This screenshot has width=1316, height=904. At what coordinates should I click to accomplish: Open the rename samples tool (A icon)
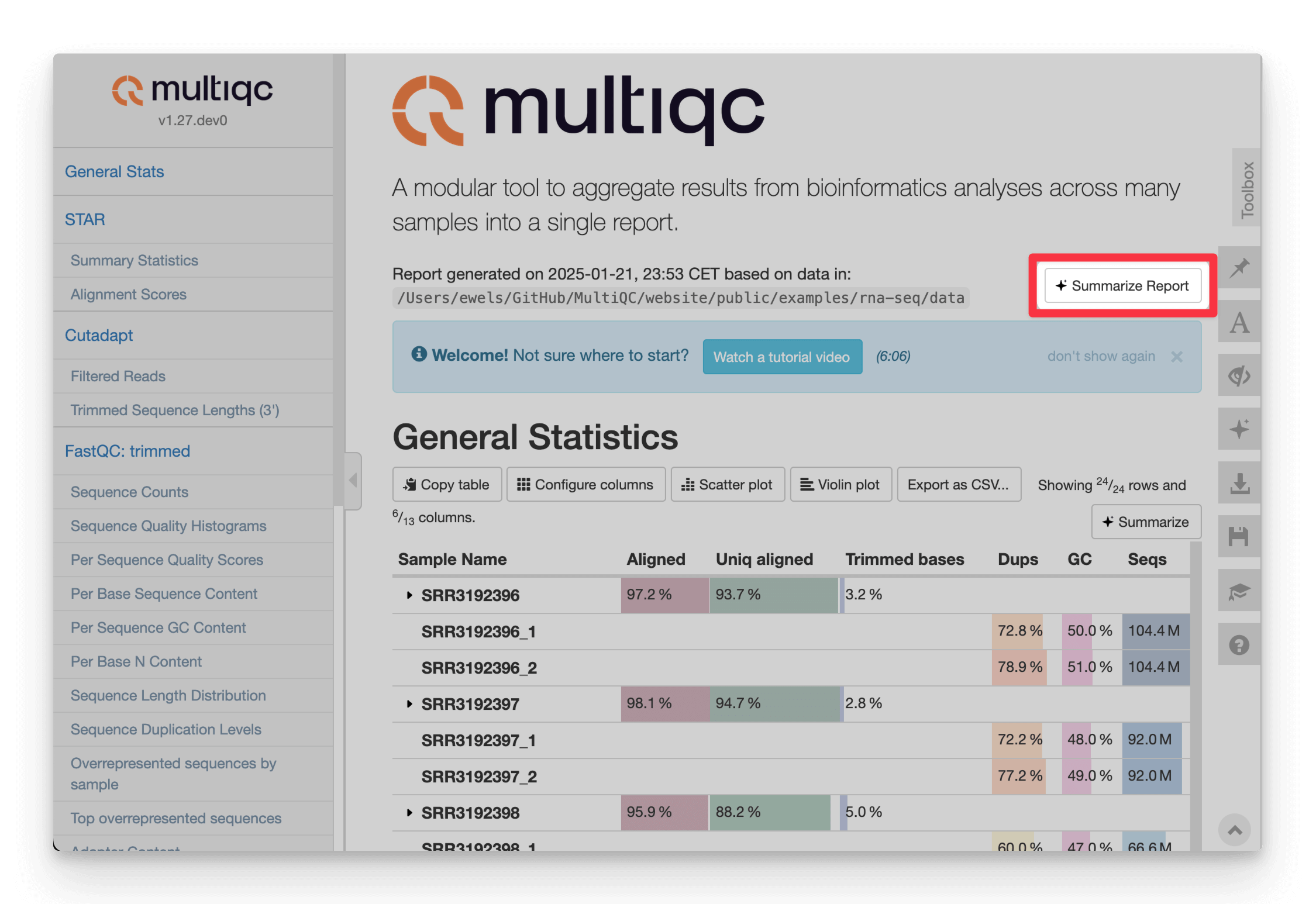coord(1239,323)
